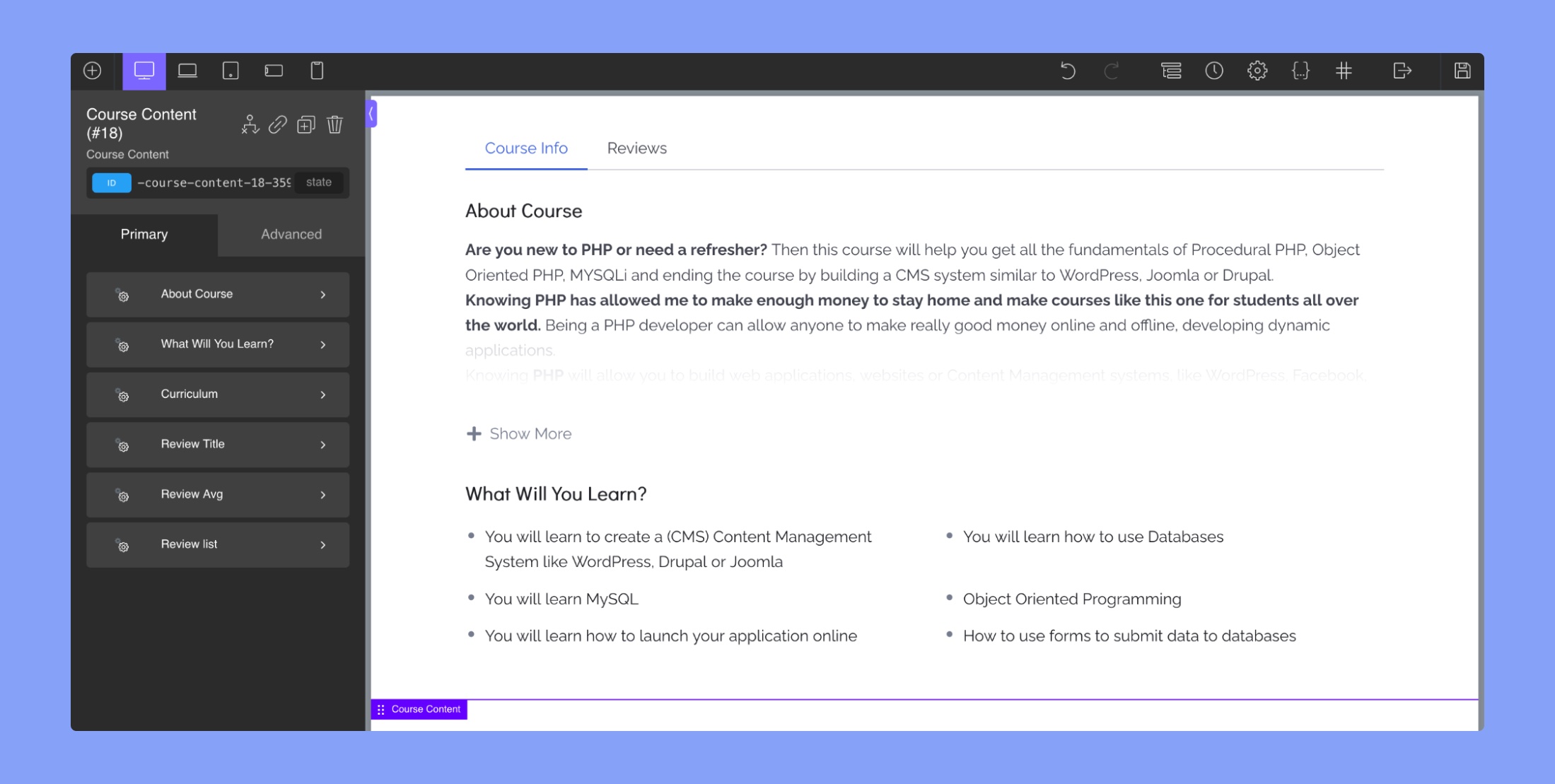This screenshot has width=1555, height=784.
Task: Toggle desktop preview mode icon
Action: [143, 70]
